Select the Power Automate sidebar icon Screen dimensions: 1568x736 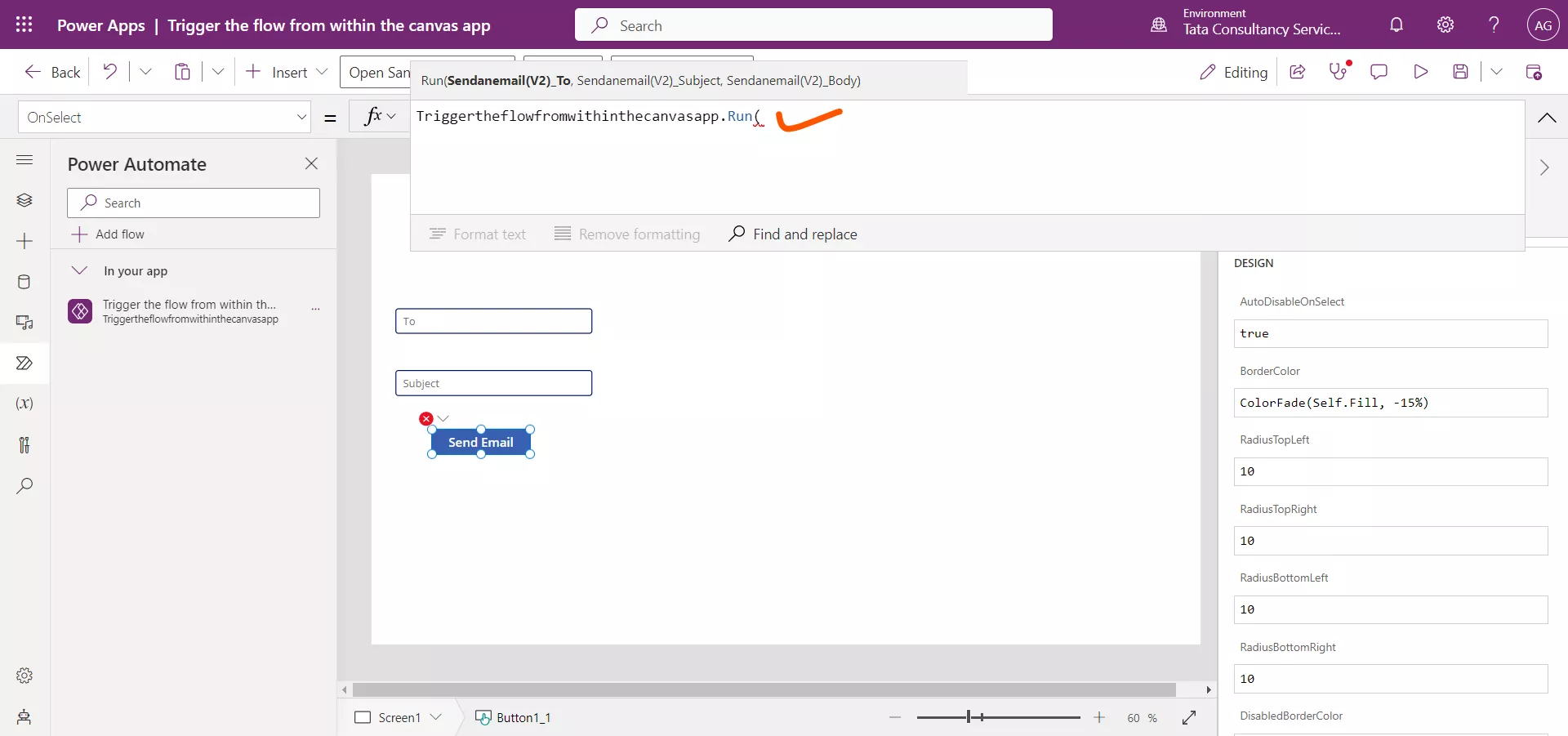24,363
